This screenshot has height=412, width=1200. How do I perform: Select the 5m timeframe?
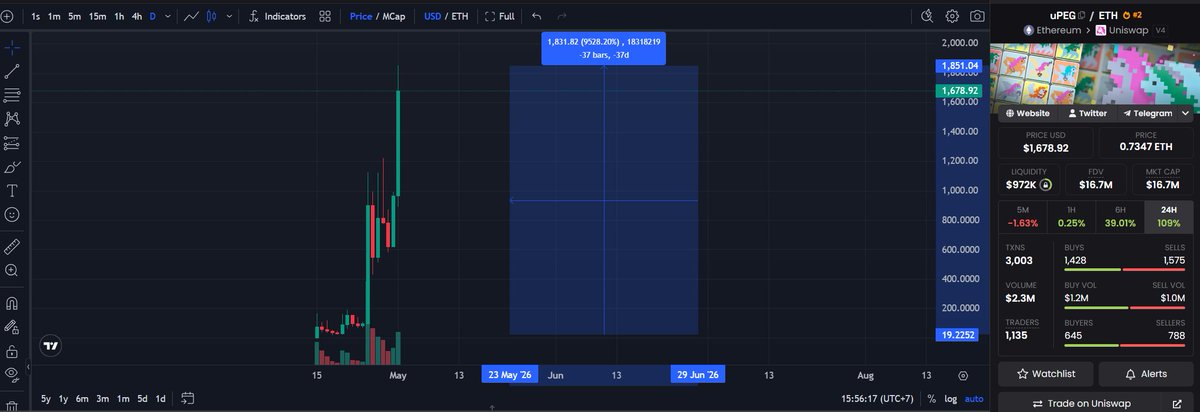coord(75,17)
